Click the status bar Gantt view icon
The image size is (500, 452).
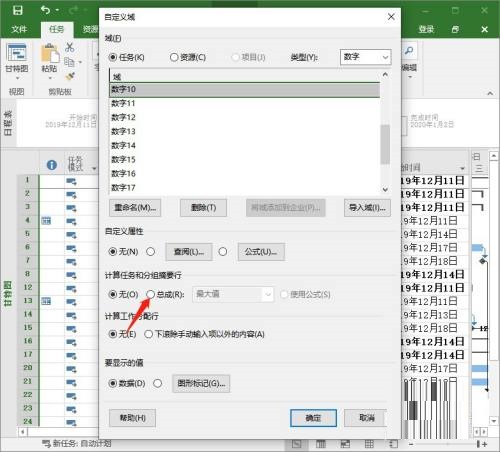pyautogui.click(x=296, y=444)
